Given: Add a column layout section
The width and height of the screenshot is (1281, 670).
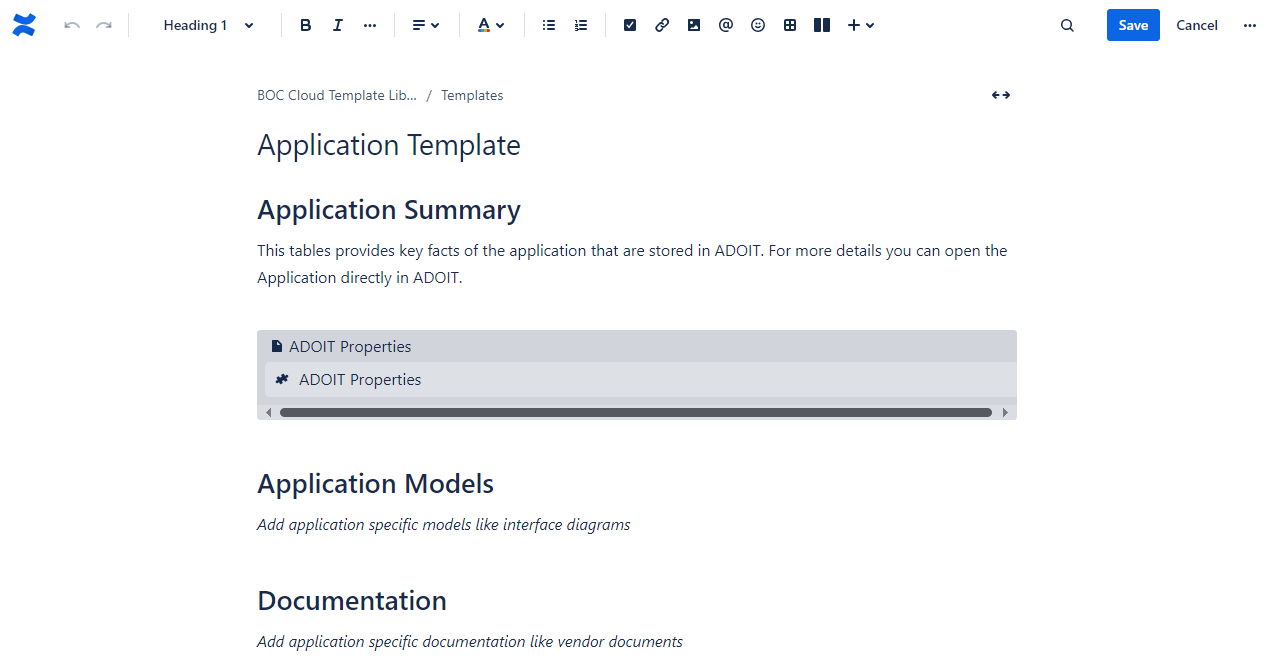Looking at the screenshot, I should 822,25.
